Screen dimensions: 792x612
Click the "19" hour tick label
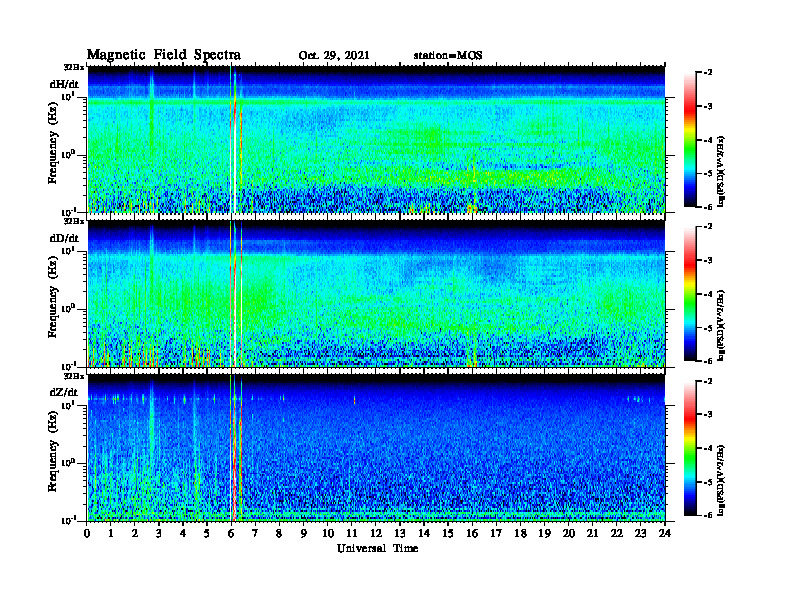[x=544, y=534]
